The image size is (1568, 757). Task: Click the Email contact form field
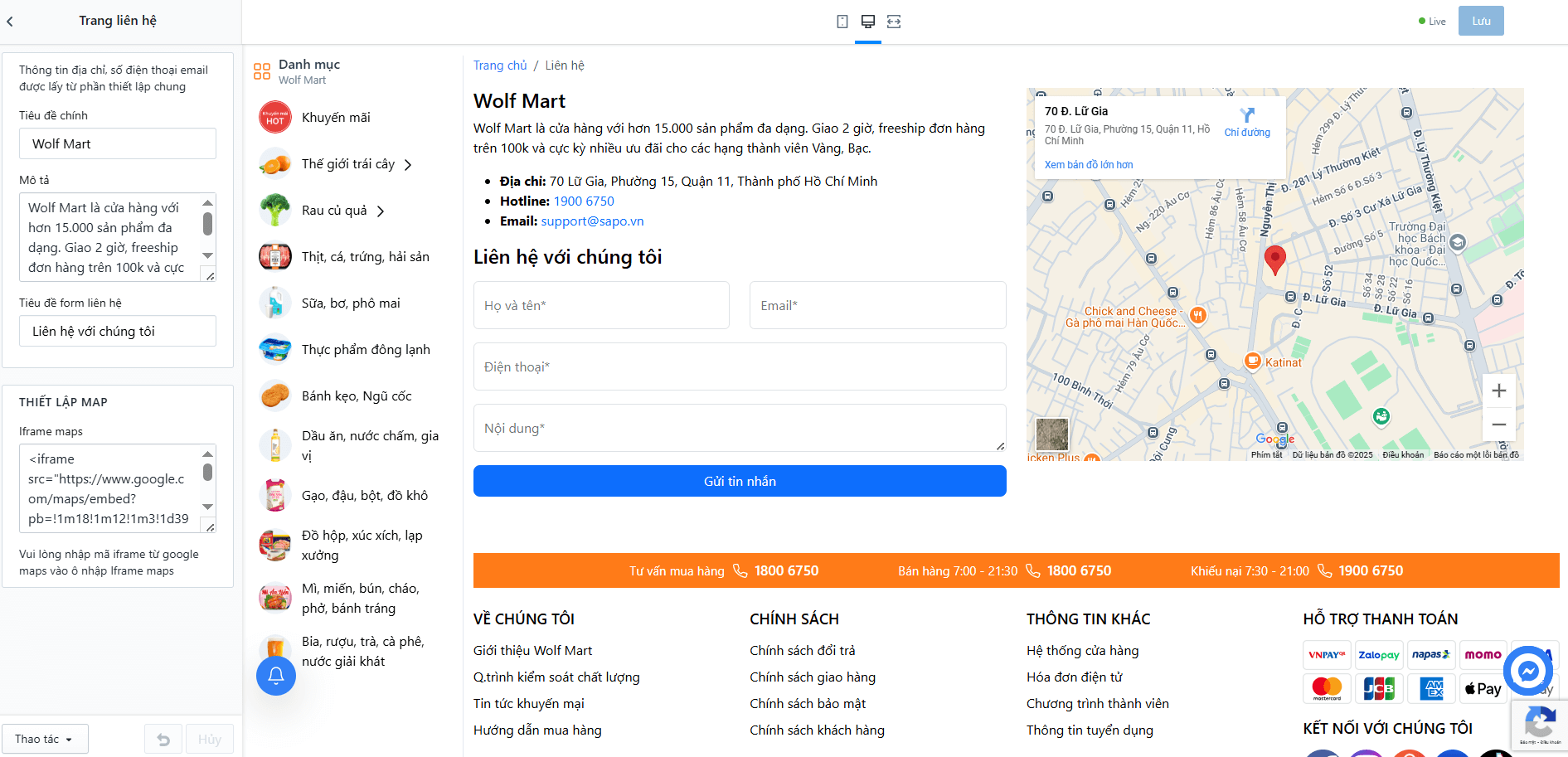(878, 305)
